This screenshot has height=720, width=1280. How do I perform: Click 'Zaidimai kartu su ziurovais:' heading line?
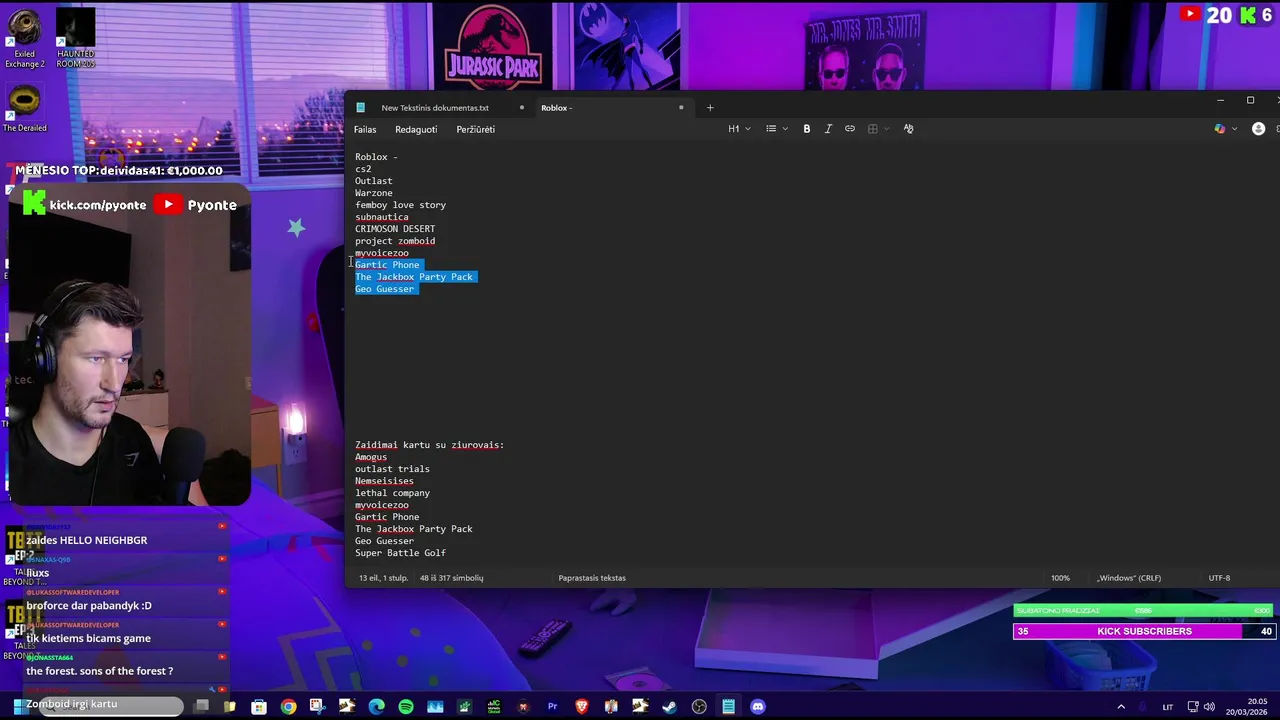pos(429,445)
